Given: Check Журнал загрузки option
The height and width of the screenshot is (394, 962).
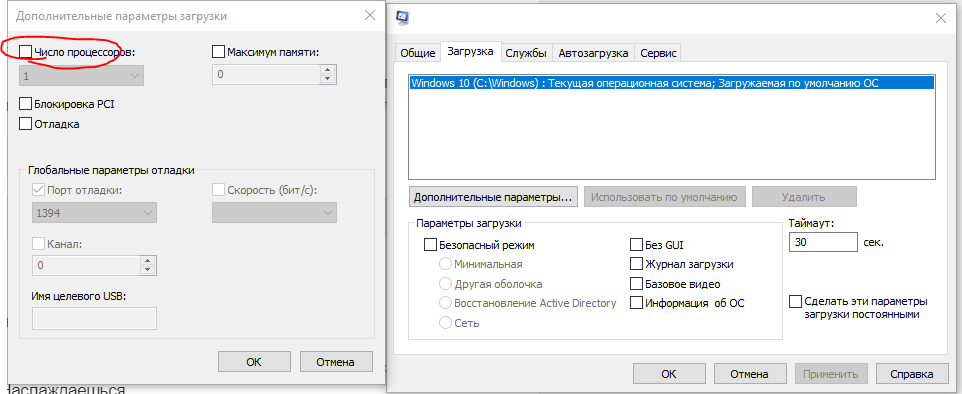Looking at the screenshot, I should tap(636, 265).
